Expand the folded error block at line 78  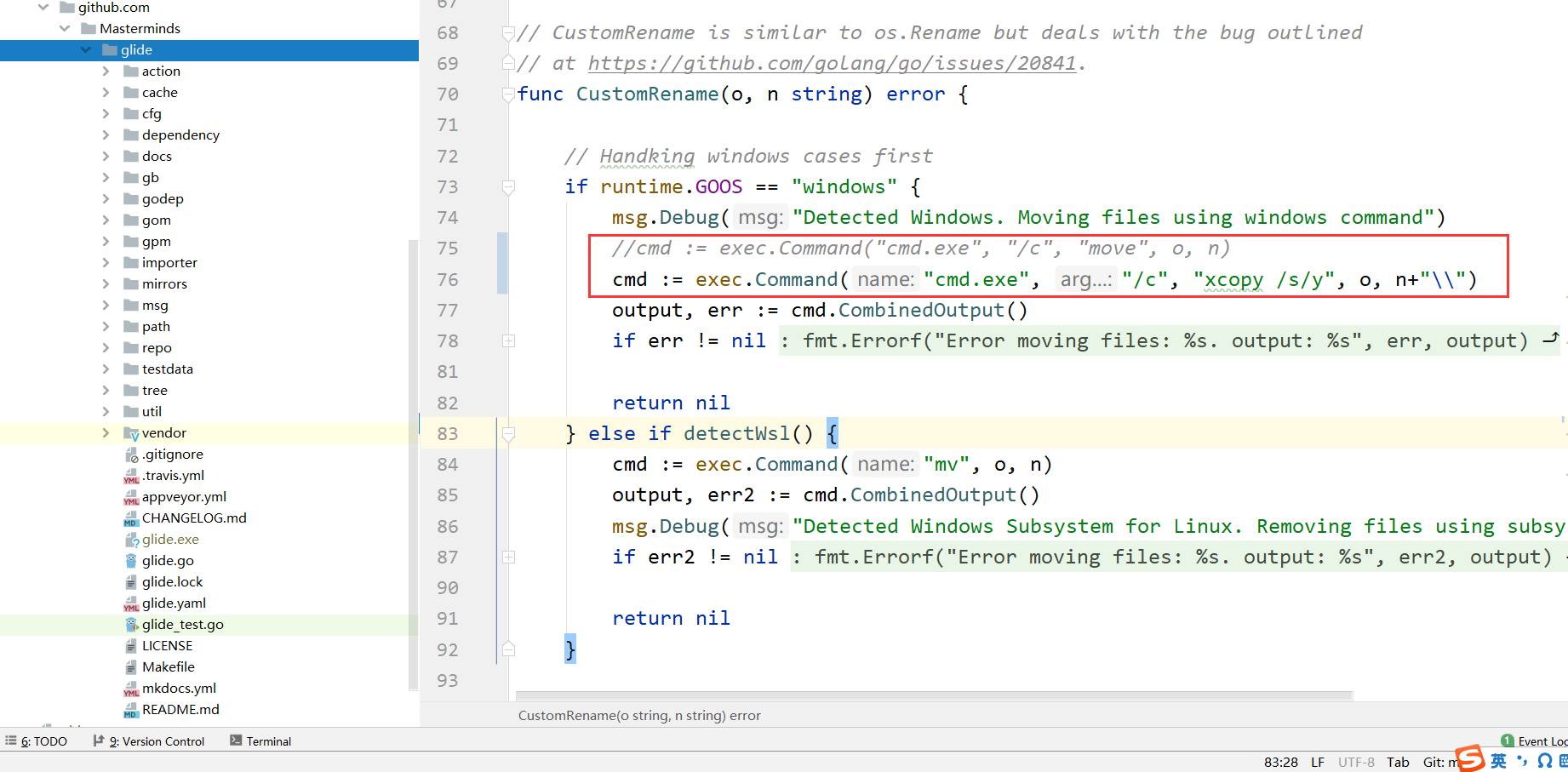(508, 341)
